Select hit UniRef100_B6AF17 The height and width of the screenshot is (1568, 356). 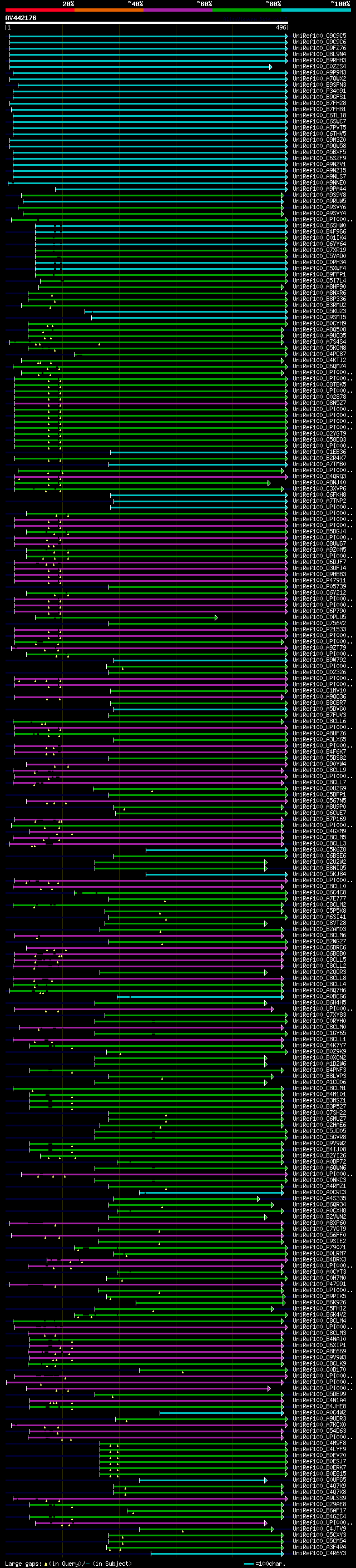[319, 1510]
